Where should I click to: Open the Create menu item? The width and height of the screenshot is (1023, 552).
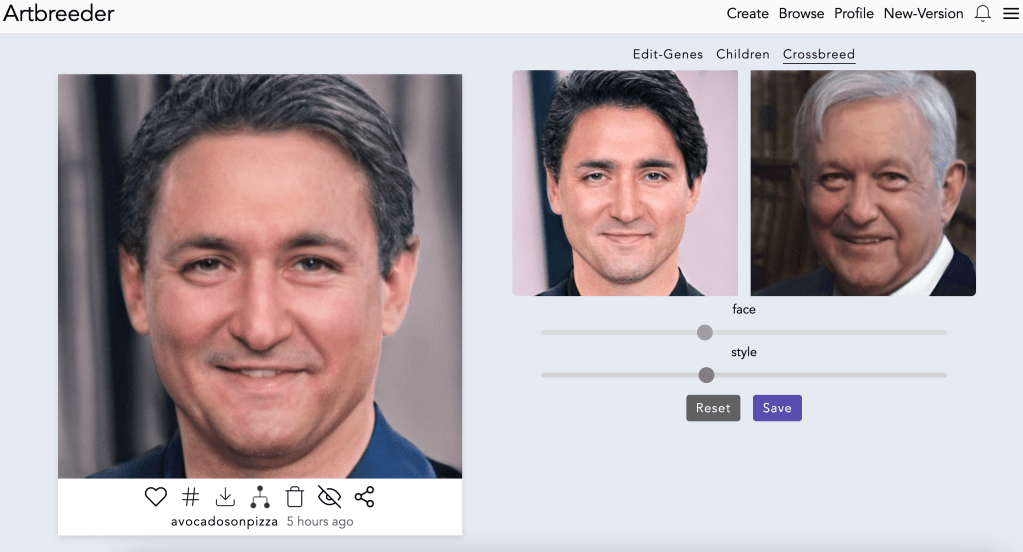pyautogui.click(x=747, y=14)
